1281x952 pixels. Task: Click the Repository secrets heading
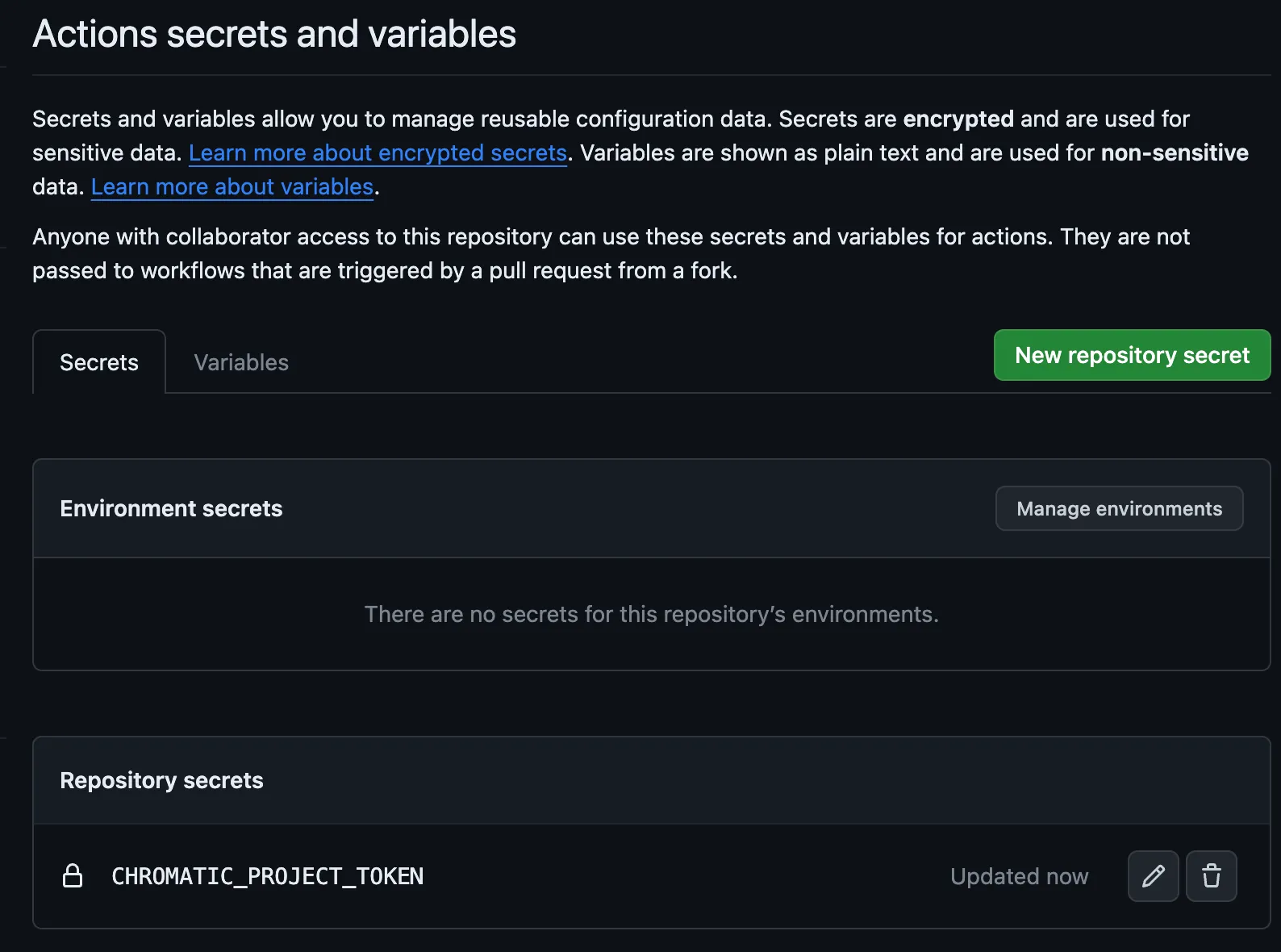(x=161, y=781)
